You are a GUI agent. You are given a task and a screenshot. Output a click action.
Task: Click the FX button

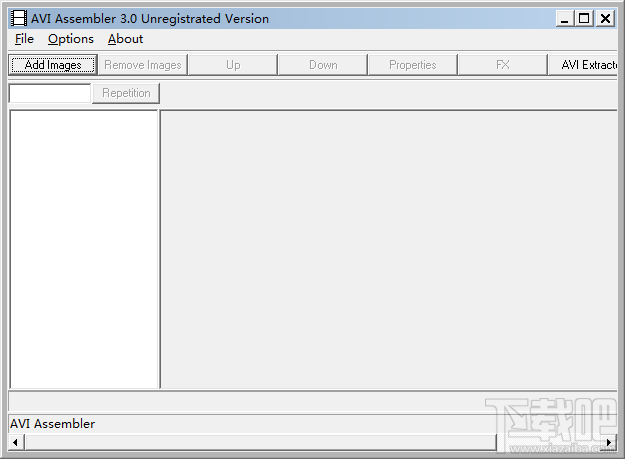click(503, 65)
